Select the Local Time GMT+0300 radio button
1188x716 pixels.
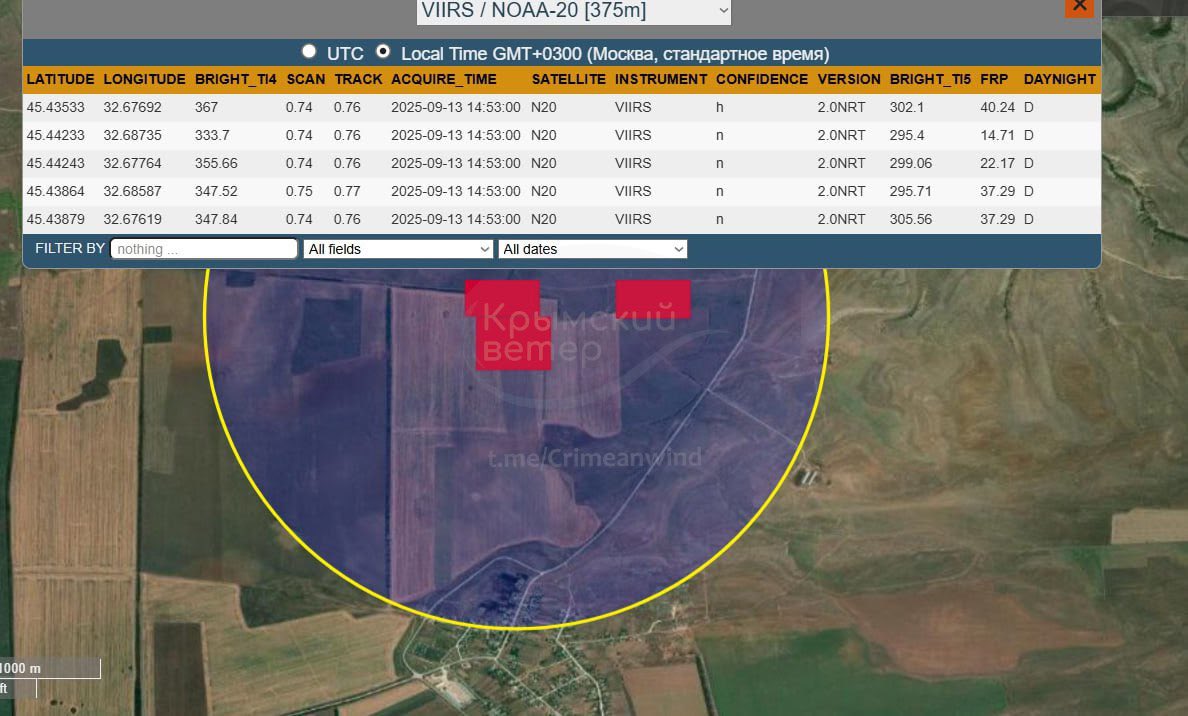tap(383, 52)
